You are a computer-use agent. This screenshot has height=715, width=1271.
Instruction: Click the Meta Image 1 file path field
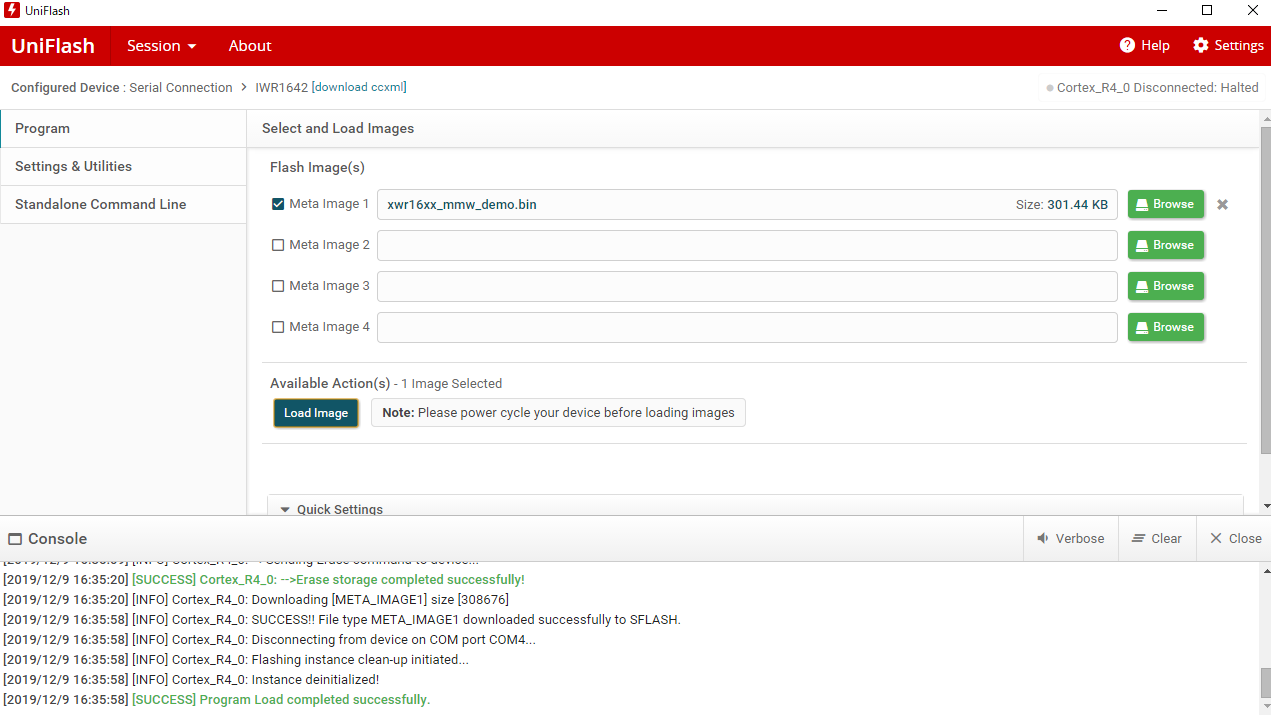tap(747, 204)
